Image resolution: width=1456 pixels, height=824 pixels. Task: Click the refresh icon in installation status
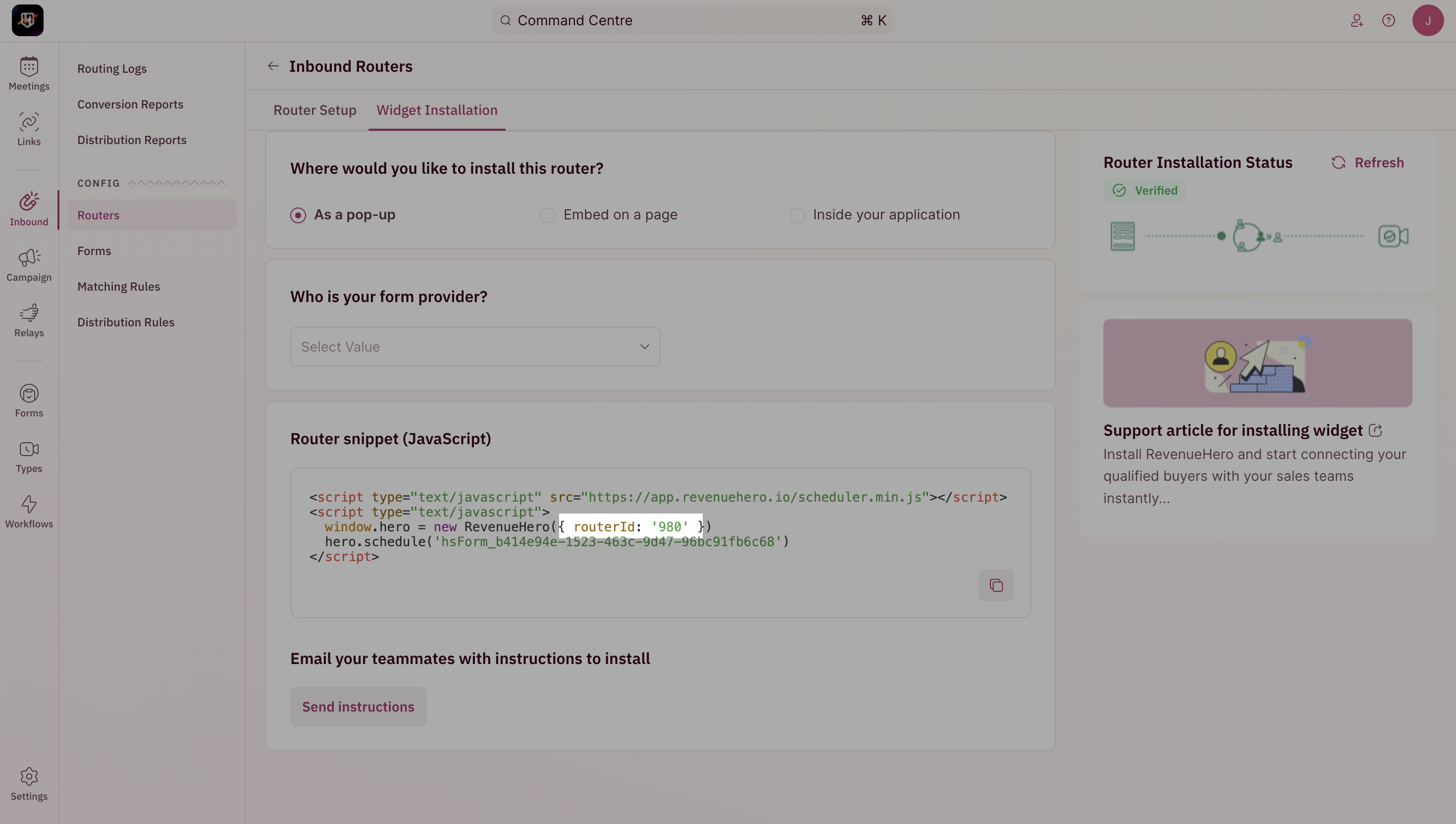(1338, 163)
